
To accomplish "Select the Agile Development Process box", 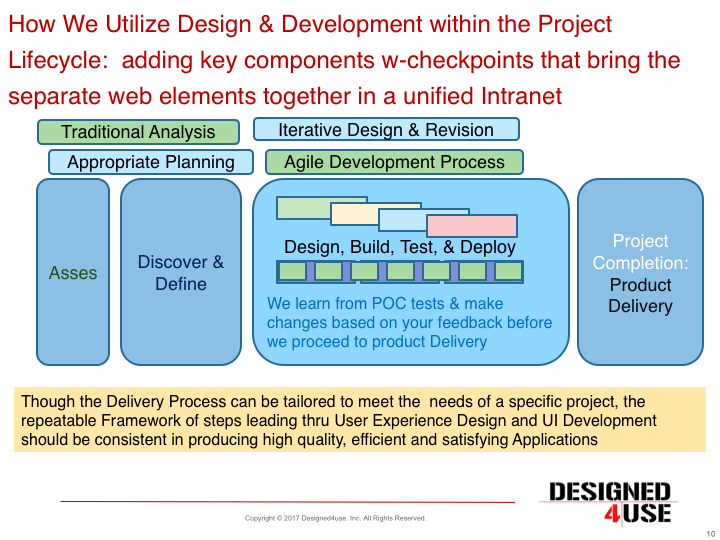I will tap(394, 162).
